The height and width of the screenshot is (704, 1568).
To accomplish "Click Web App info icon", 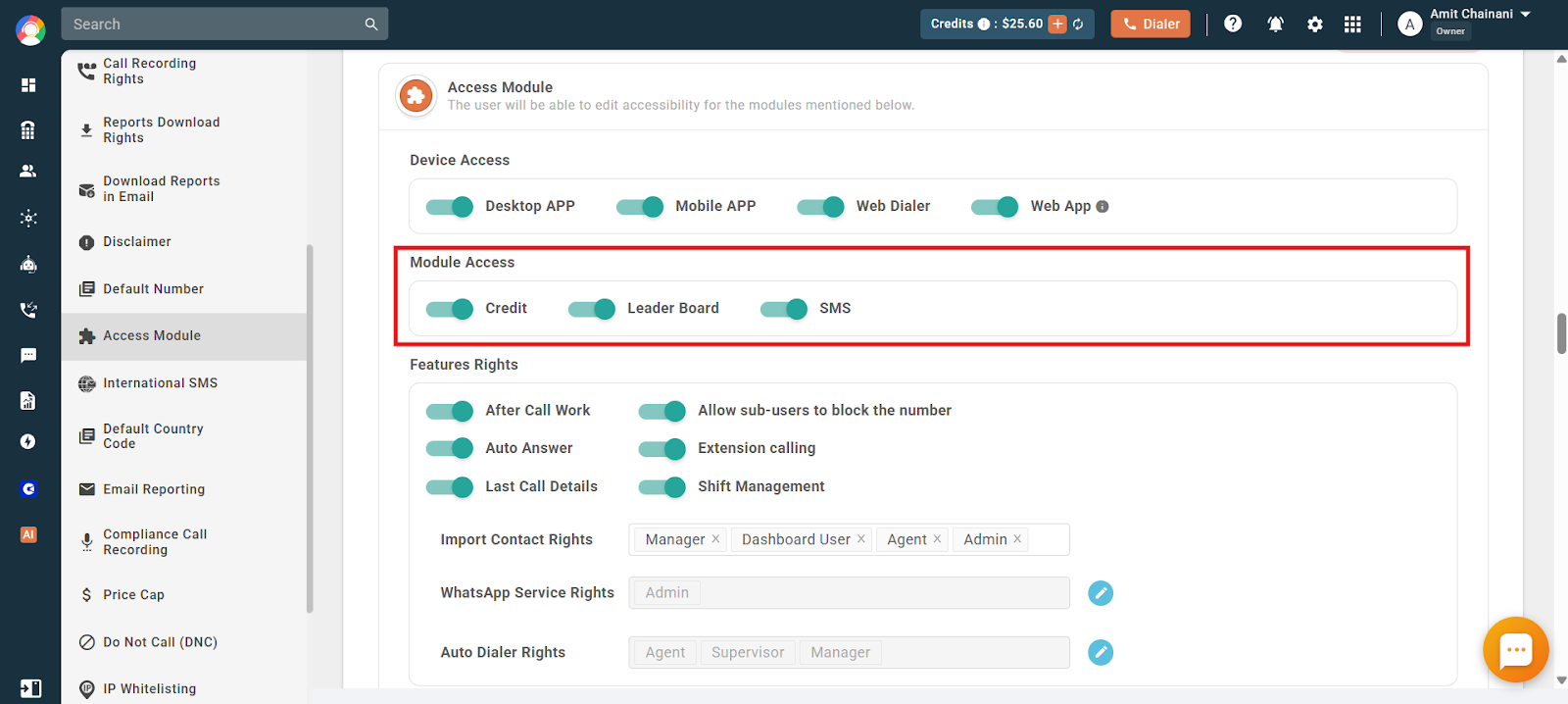I will click(1102, 207).
